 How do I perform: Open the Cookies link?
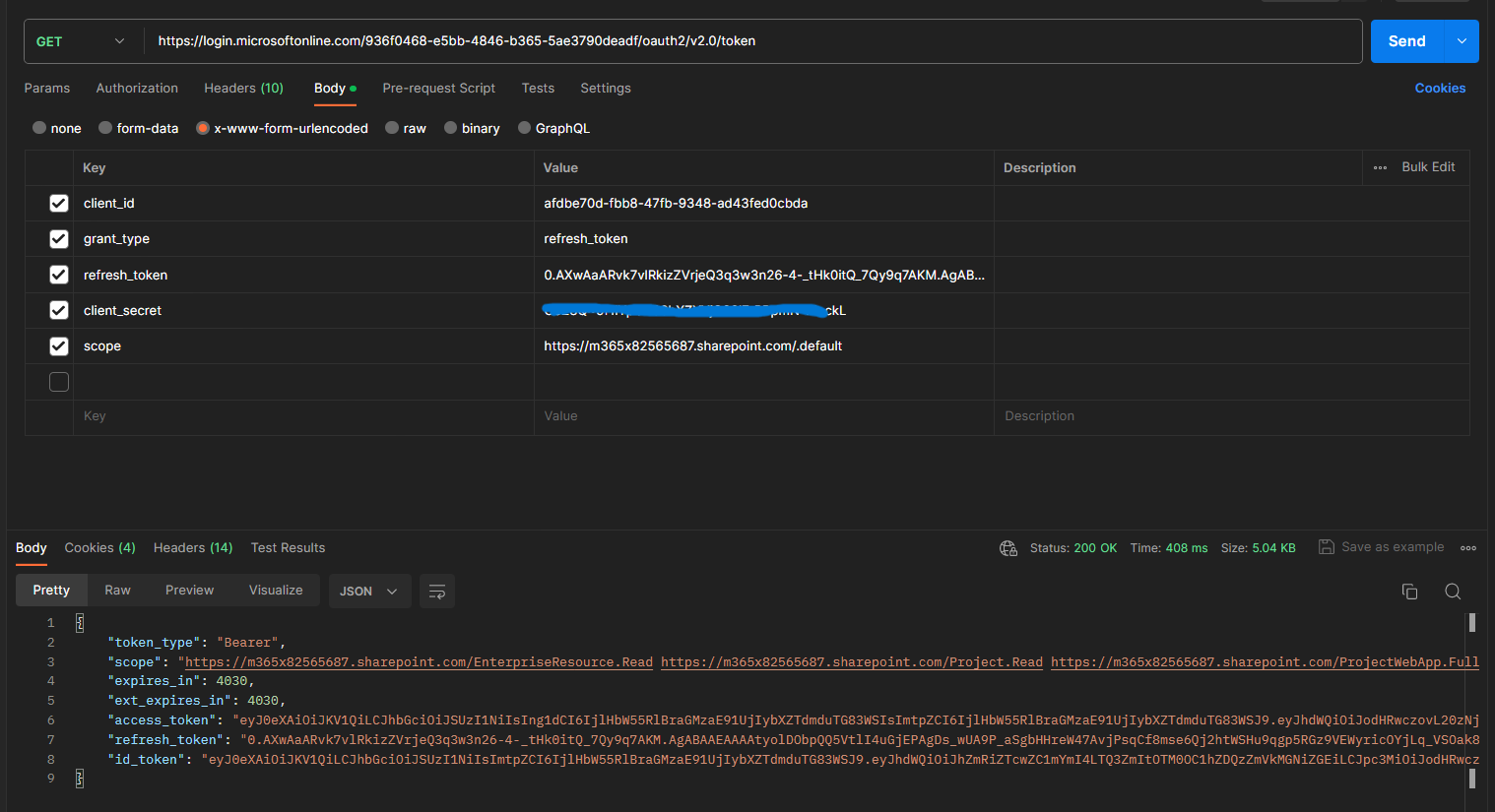click(1440, 88)
